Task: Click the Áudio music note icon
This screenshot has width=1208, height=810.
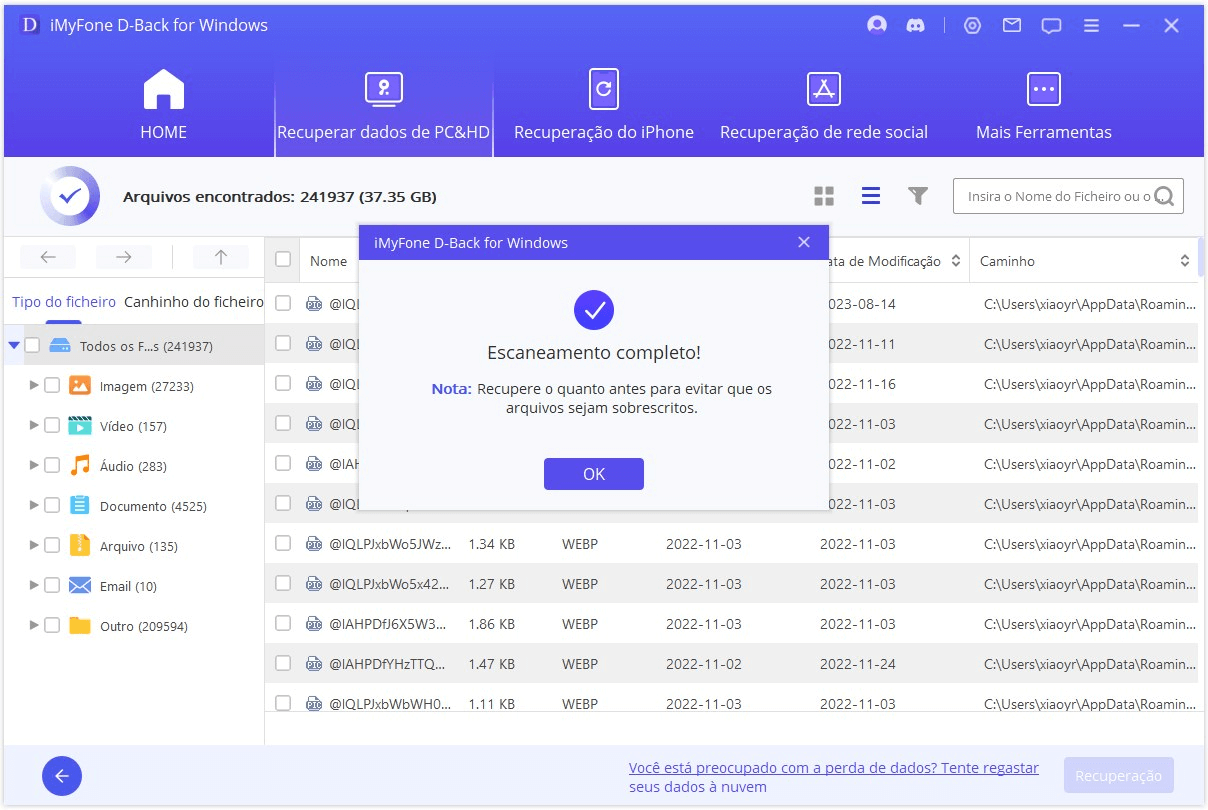Action: coord(80,466)
